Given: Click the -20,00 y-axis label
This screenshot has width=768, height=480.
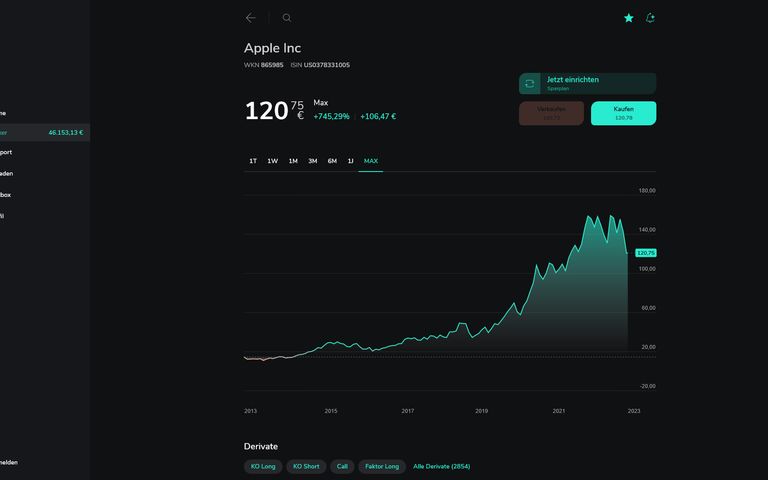Looking at the screenshot, I should point(648,386).
